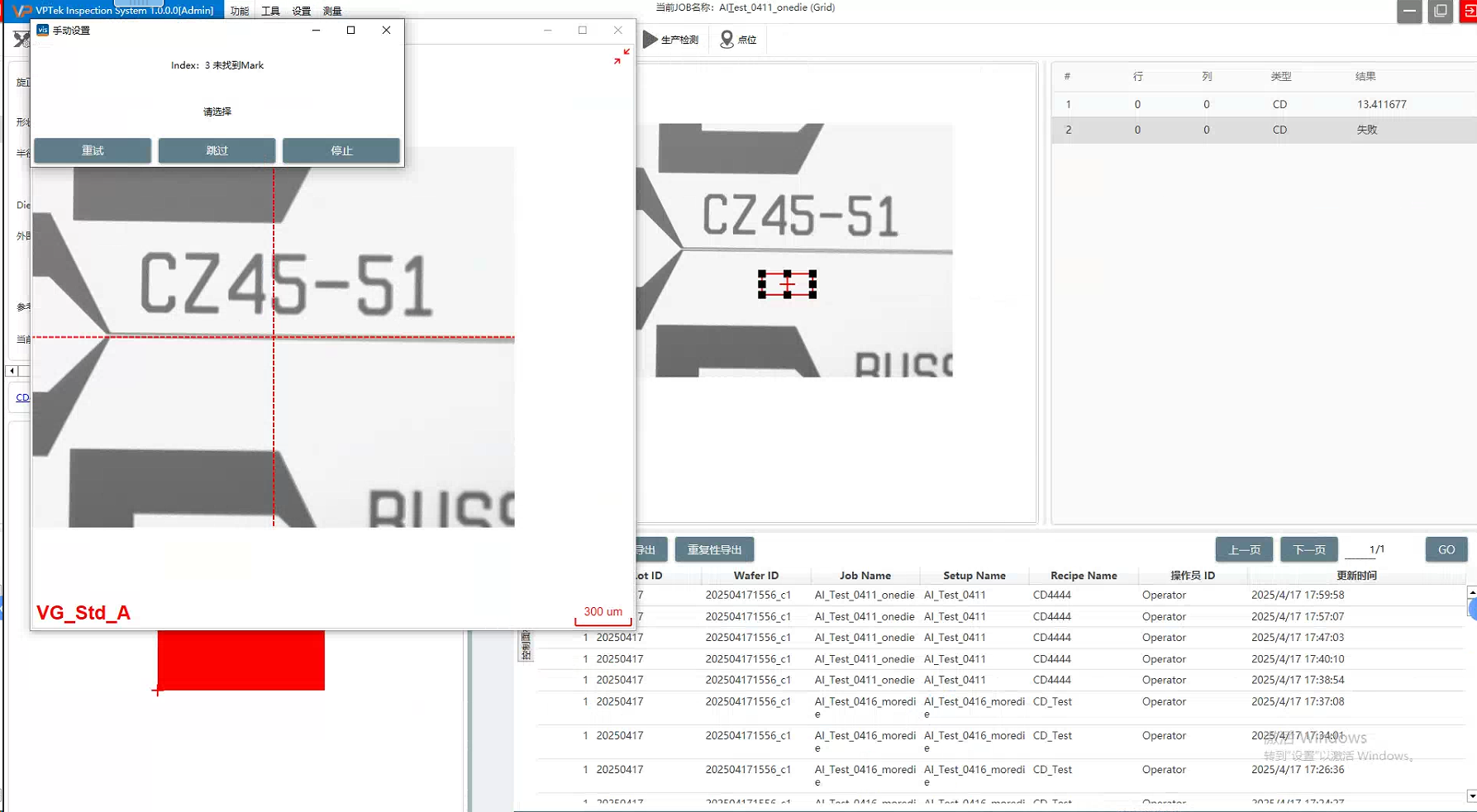This screenshot has width=1477, height=812.
Task: Click the 类型 column header
Action: pyautogui.click(x=1281, y=76)
